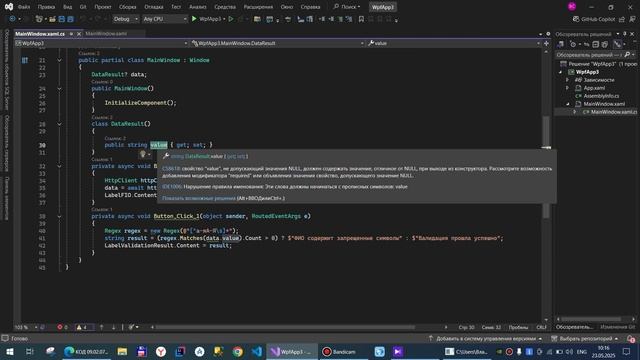The height and width of the screenshot is (360, 640).
Task: Open the value member dropdown
Action: click(x=453, y=43)
